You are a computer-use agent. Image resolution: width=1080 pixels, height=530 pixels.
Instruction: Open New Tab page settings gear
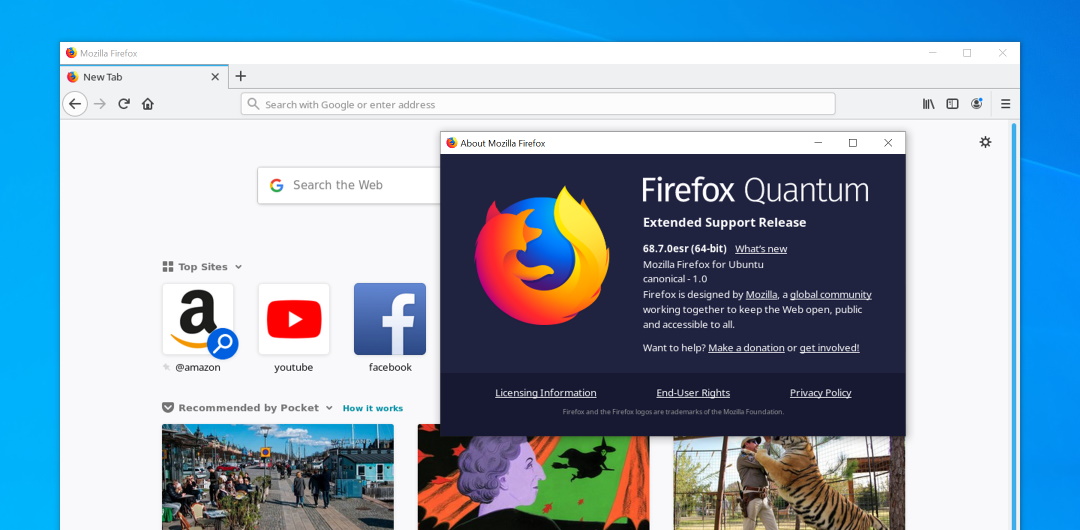point(986,142)
